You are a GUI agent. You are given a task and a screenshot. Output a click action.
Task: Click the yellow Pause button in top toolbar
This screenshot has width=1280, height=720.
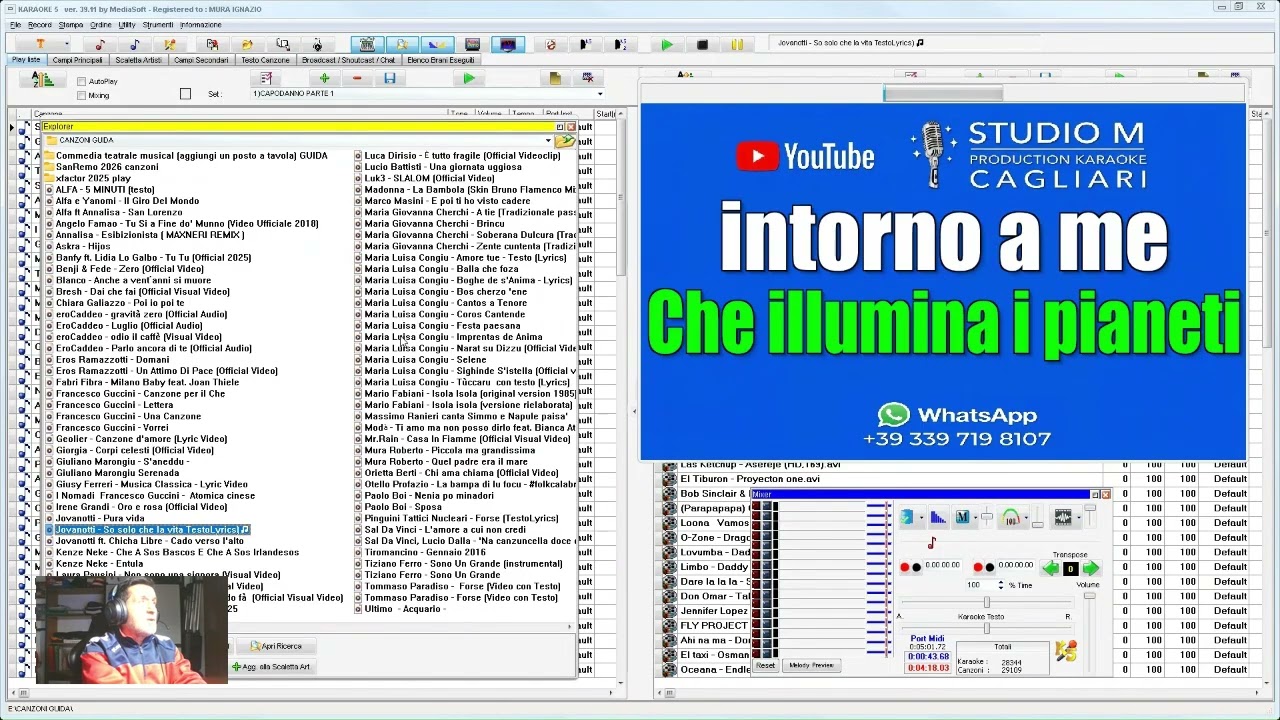[737, 44]
